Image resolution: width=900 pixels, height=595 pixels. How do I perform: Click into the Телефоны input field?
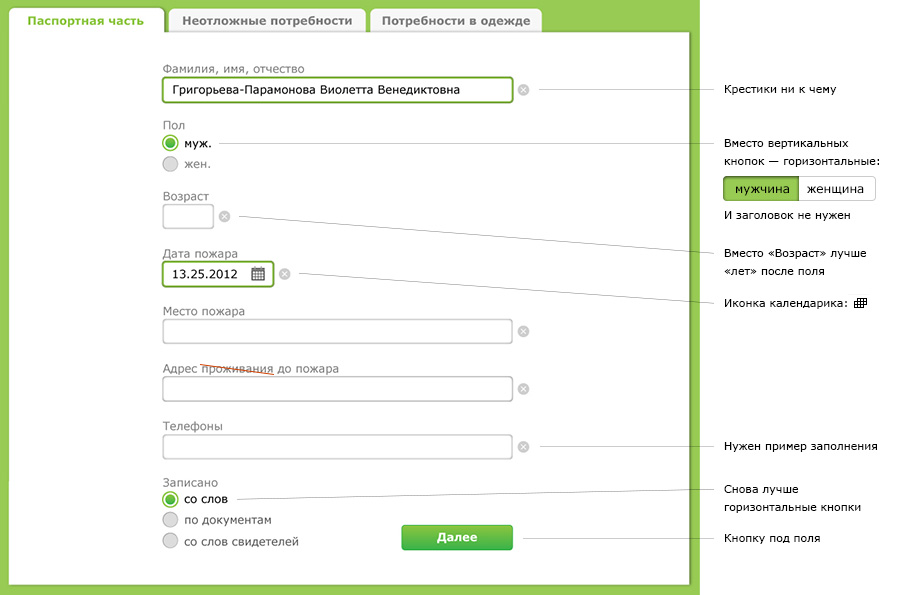[337, 447]
